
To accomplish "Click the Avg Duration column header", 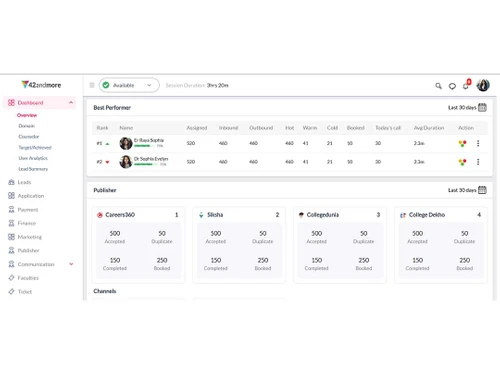I will point(429,128).
